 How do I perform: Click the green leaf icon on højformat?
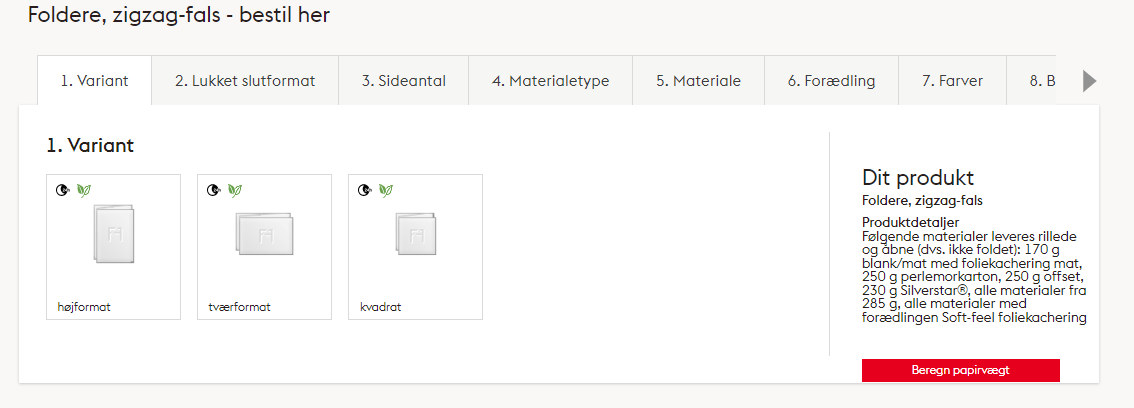pyautogui.click(x=84, y=189)
